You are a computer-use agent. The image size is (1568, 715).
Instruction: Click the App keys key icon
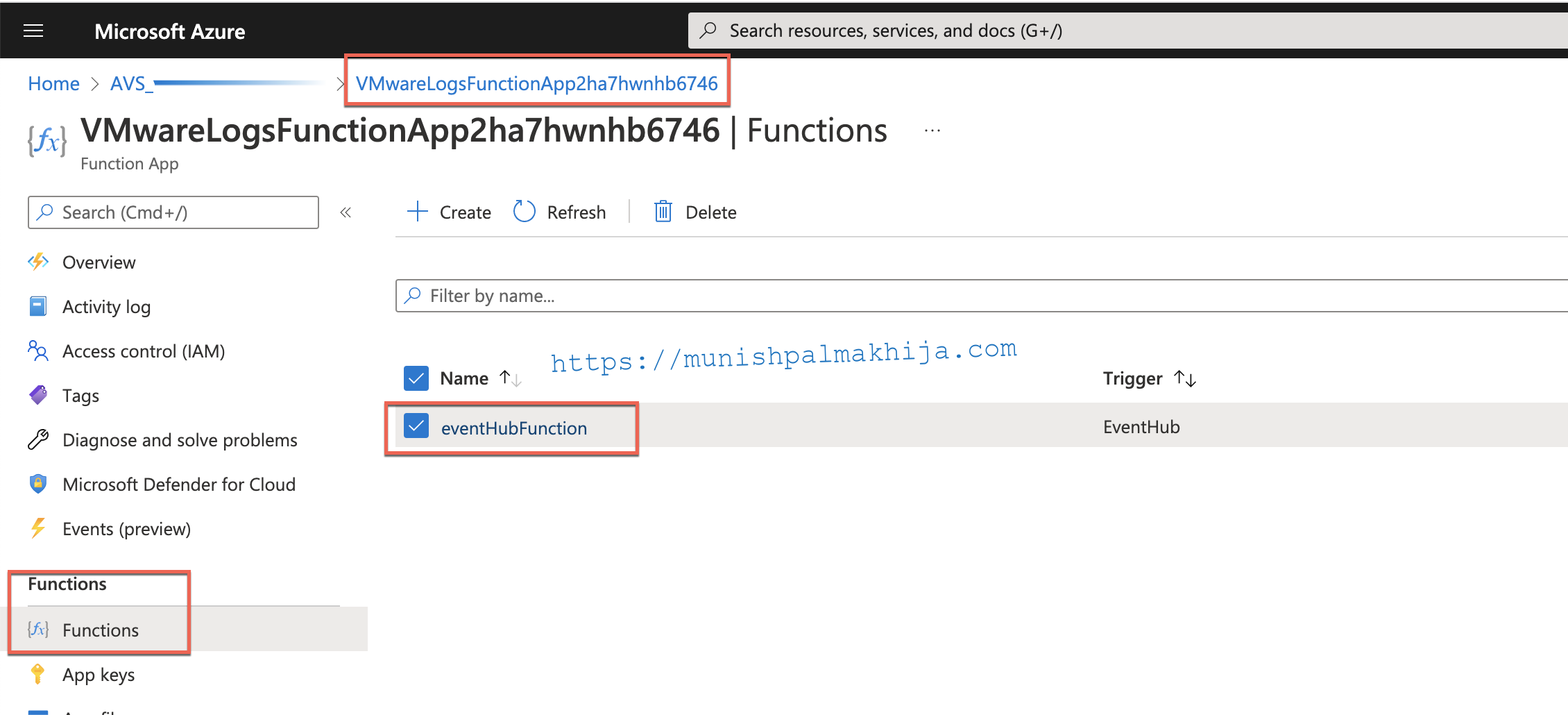(38, 674)
